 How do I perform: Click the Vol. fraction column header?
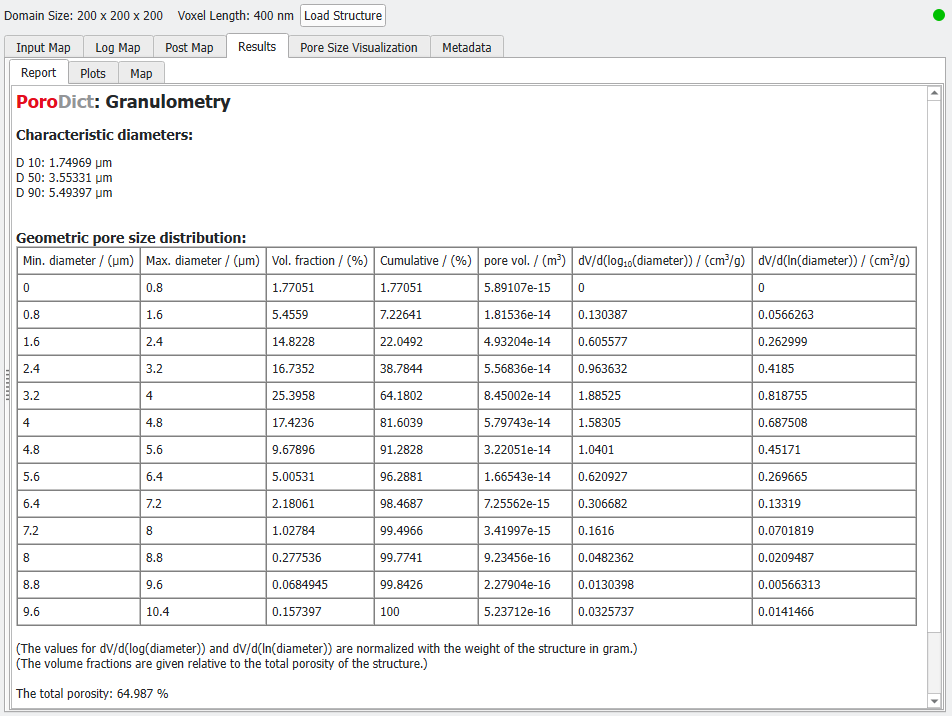320,261
